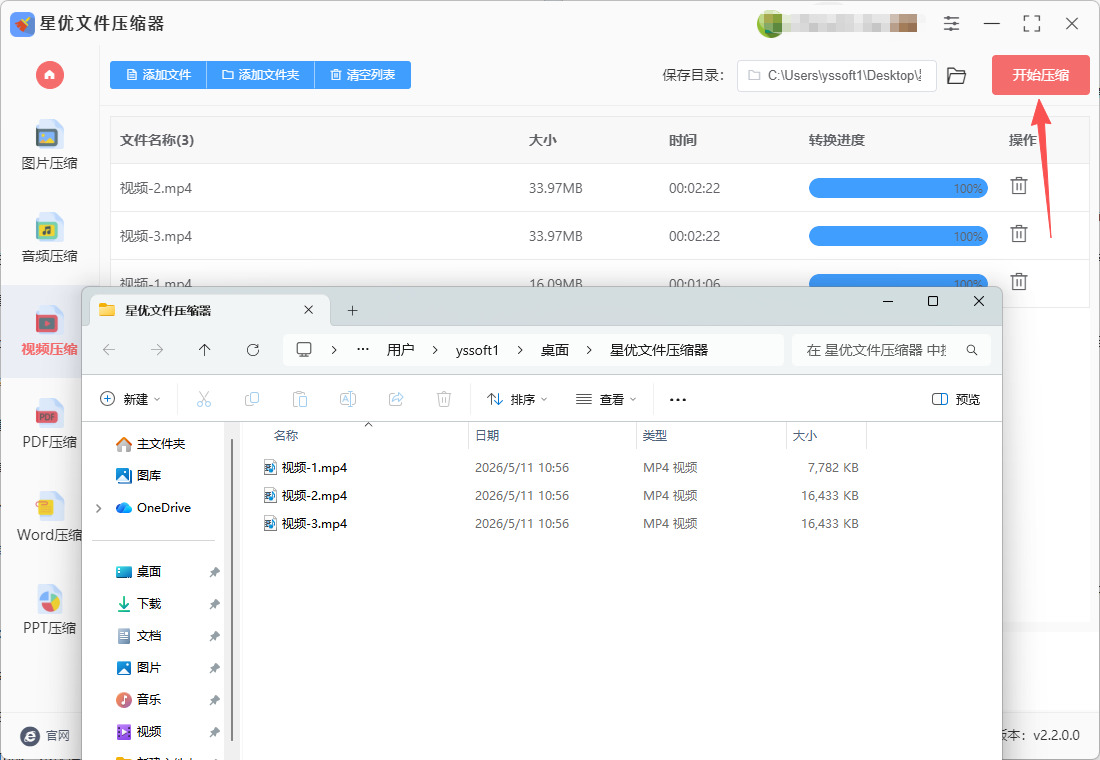Image resolution: width=1100 pixels, height=760 pixels.
Task: Click the Rename icon in Explorer
Action: (x=347, y=399)
